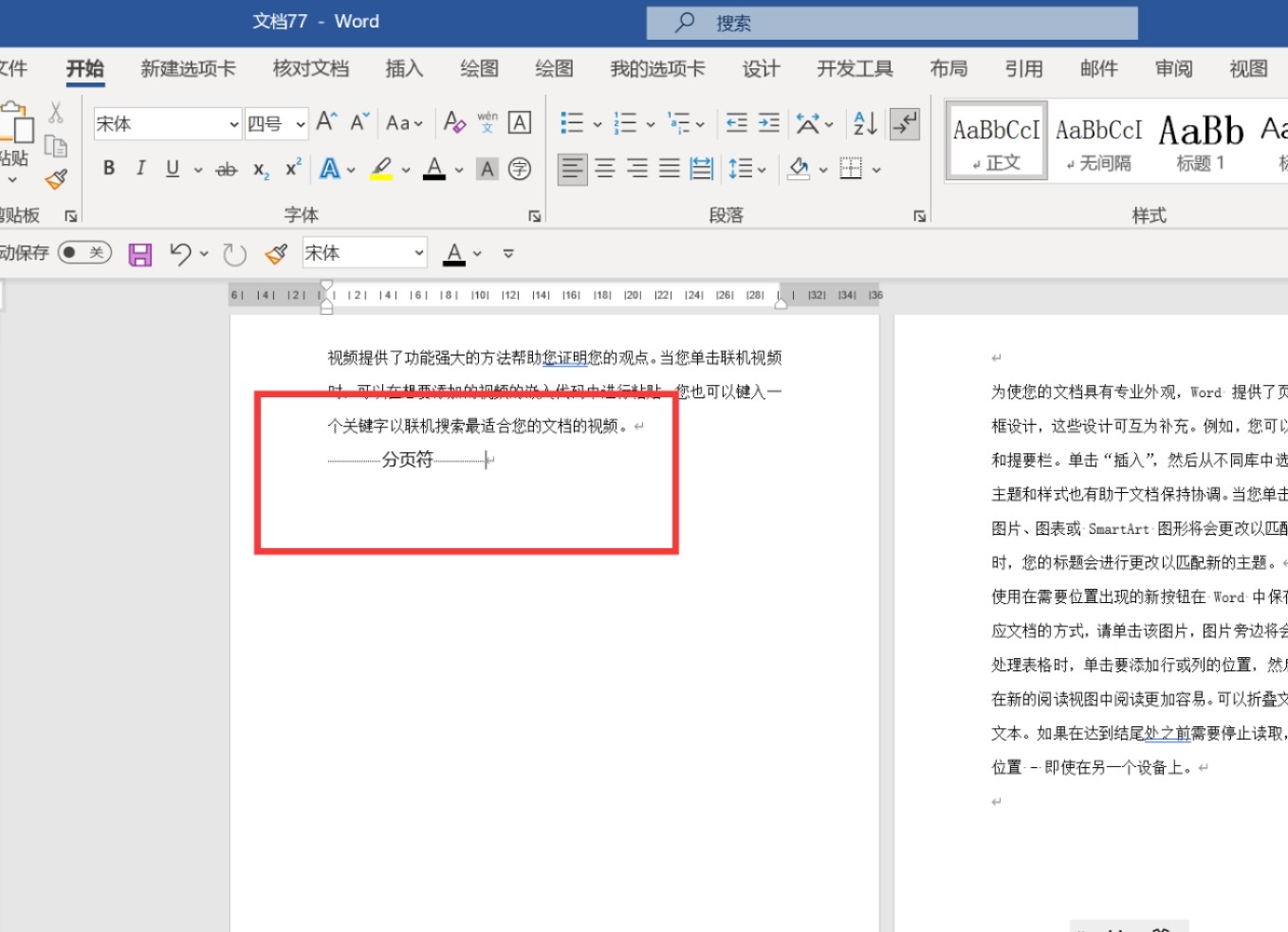Image resolution: width=1288 pixels, height=932 pixels.
Task: Switch to the 审阅 tab
Action: (x=1174, y=68)
